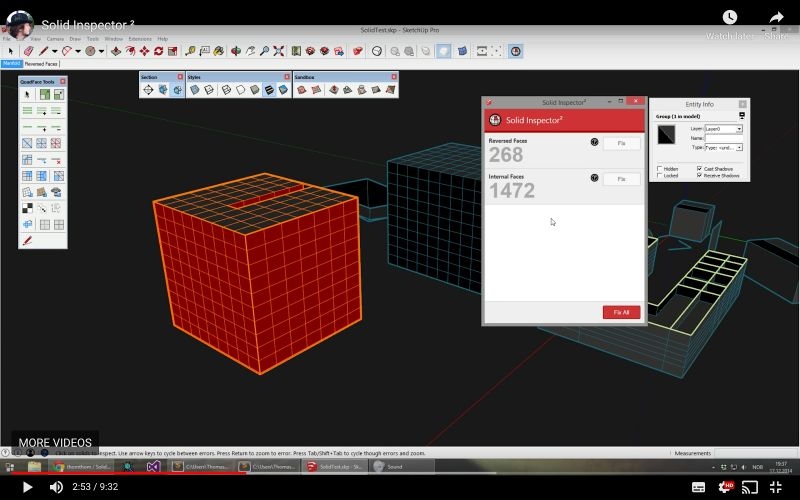Click the info icon beside Reversed Faces
Screen dimensions: 800x500
point(594,143)
